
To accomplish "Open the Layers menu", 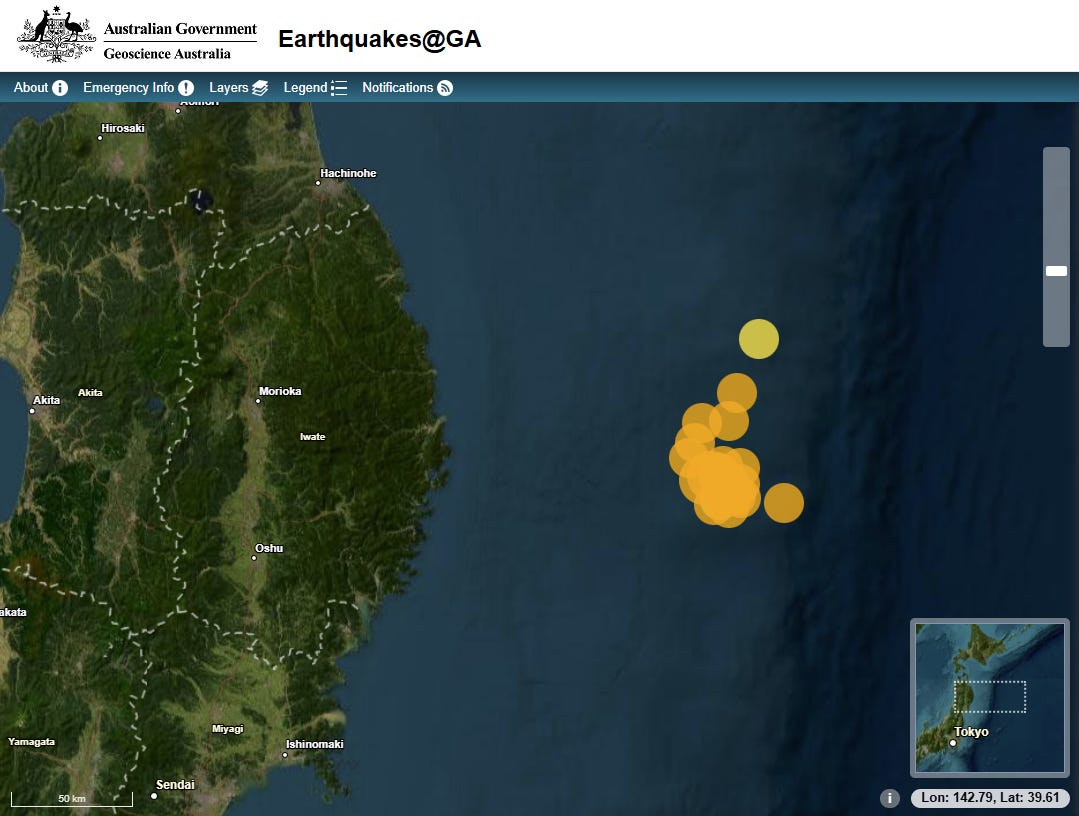I will (238, 87).
